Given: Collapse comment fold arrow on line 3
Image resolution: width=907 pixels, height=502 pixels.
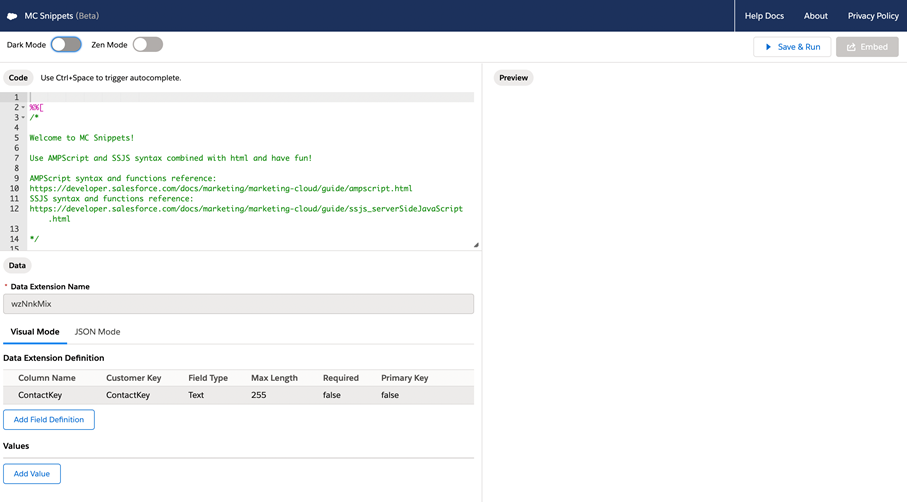Looking at the screenshot, I should tap(24, 118).
